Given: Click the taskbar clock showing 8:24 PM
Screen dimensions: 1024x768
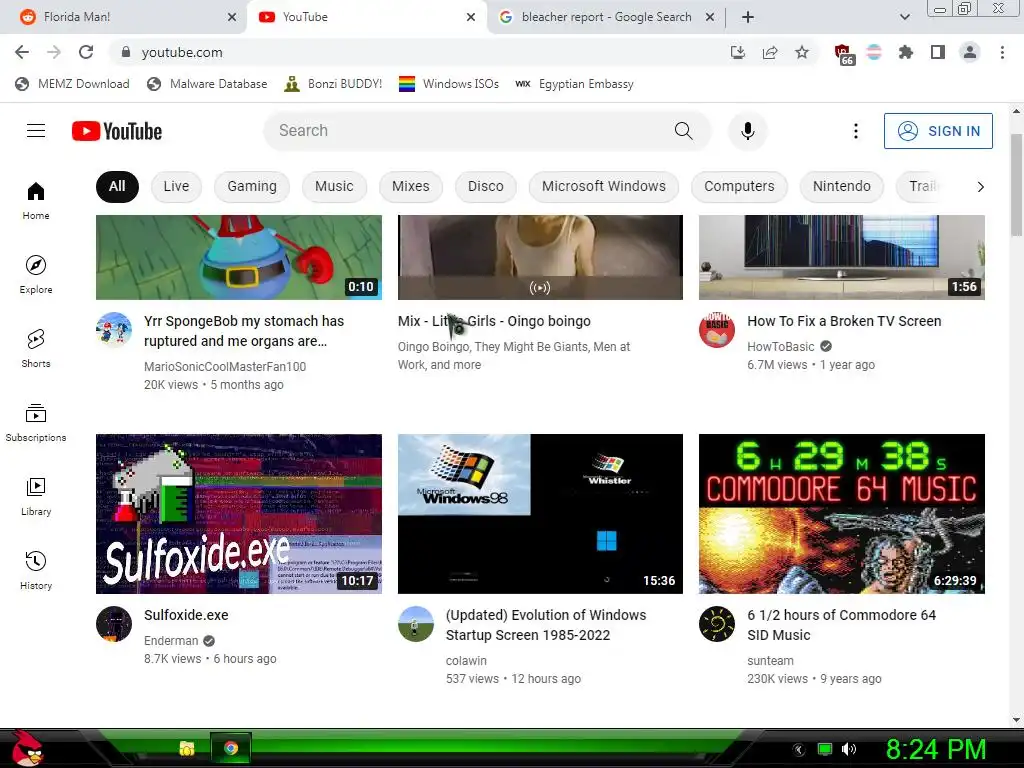Looking at the screenshot, I should click(x=935, y=749).
